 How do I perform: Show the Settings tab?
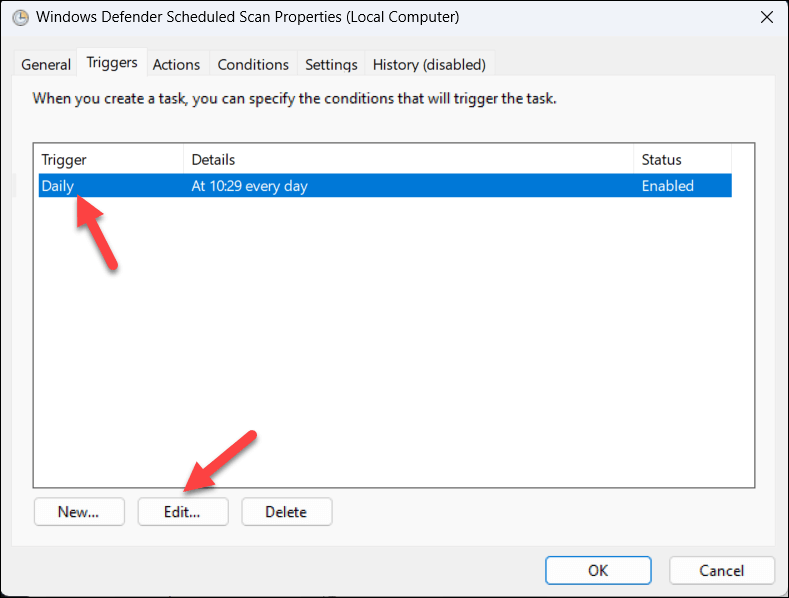click(x=331, y=64)
